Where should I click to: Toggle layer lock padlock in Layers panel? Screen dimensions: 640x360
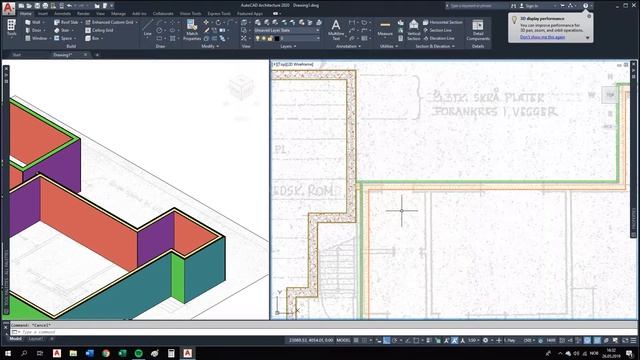point(270,38)
